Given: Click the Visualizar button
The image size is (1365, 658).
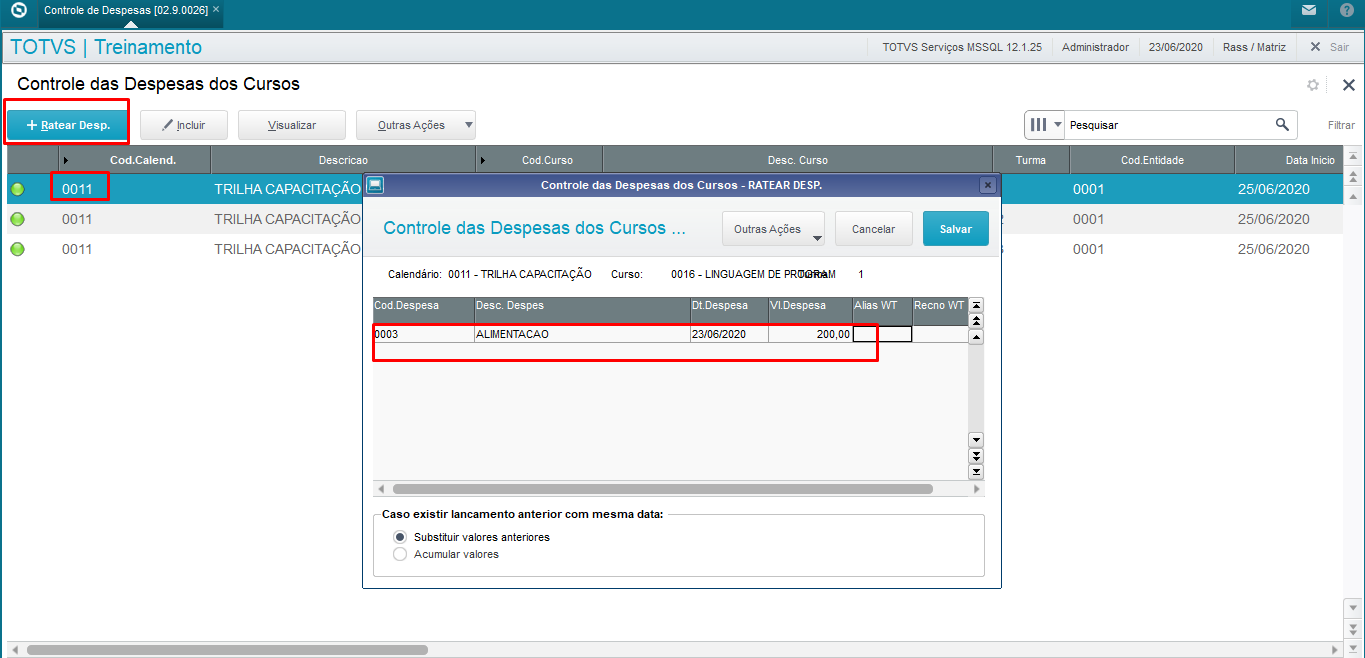Looking at the screenshot, I should point(292,125).
